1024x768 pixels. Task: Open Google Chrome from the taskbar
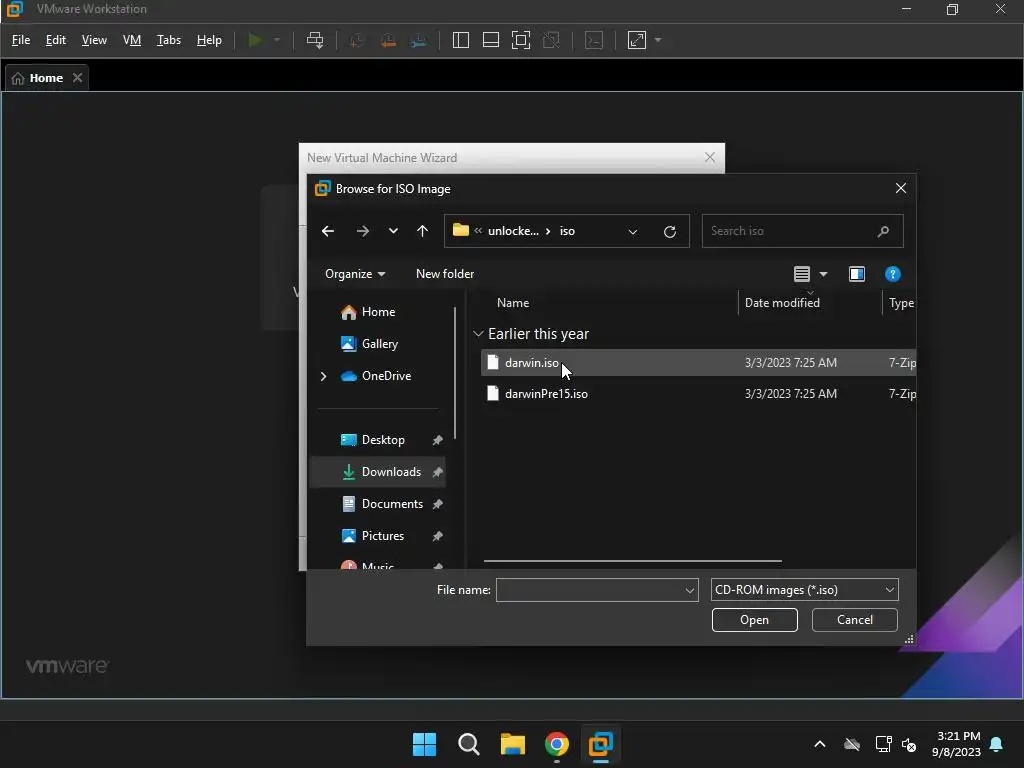point(556,744)
